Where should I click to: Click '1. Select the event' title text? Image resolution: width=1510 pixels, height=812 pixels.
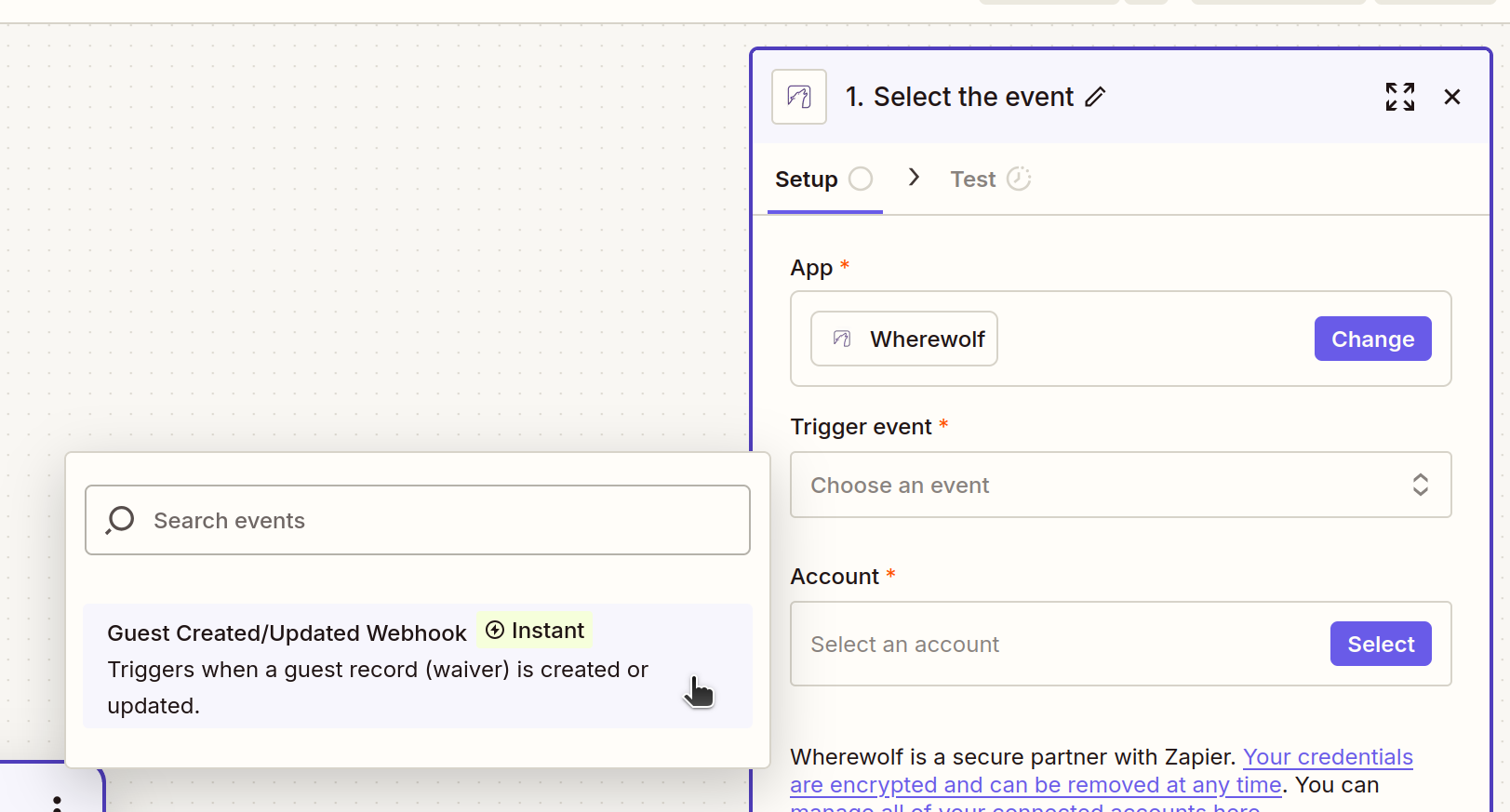pyautogui.click(x=959, y=97)
